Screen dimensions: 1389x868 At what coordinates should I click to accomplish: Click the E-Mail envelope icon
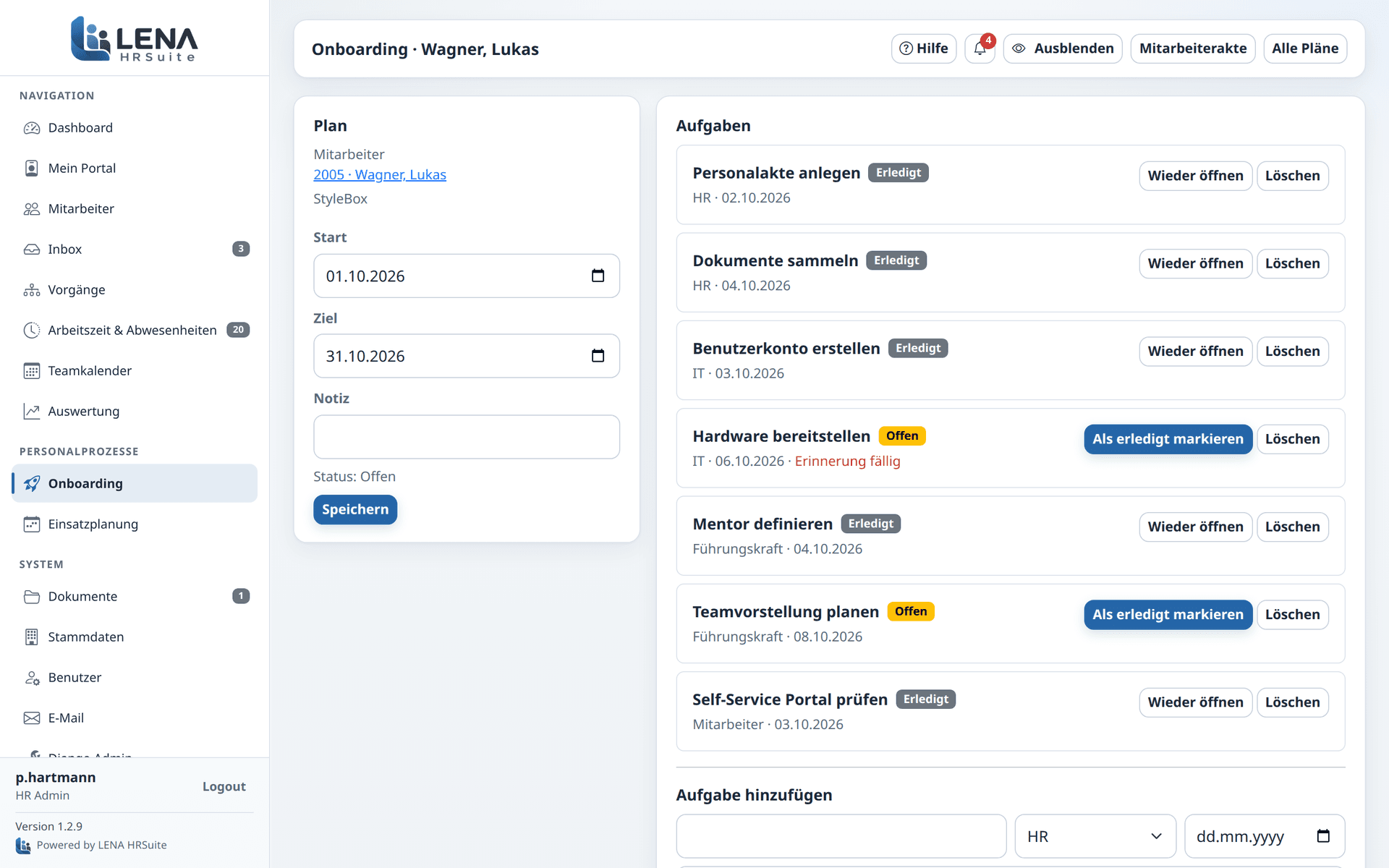click(x=32, y=718)
